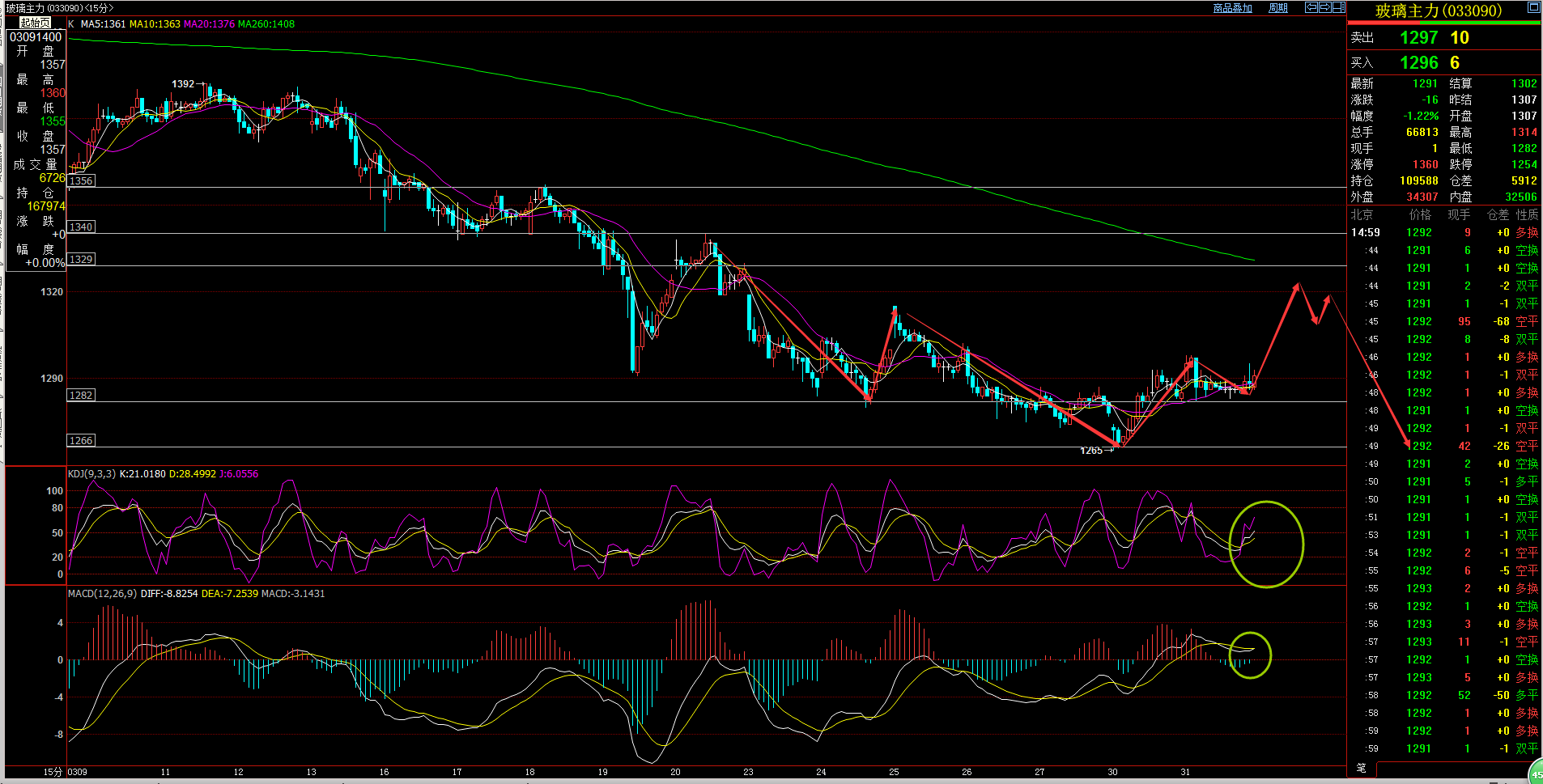
Task: Click the 1356 price level label
Action: 81,181
